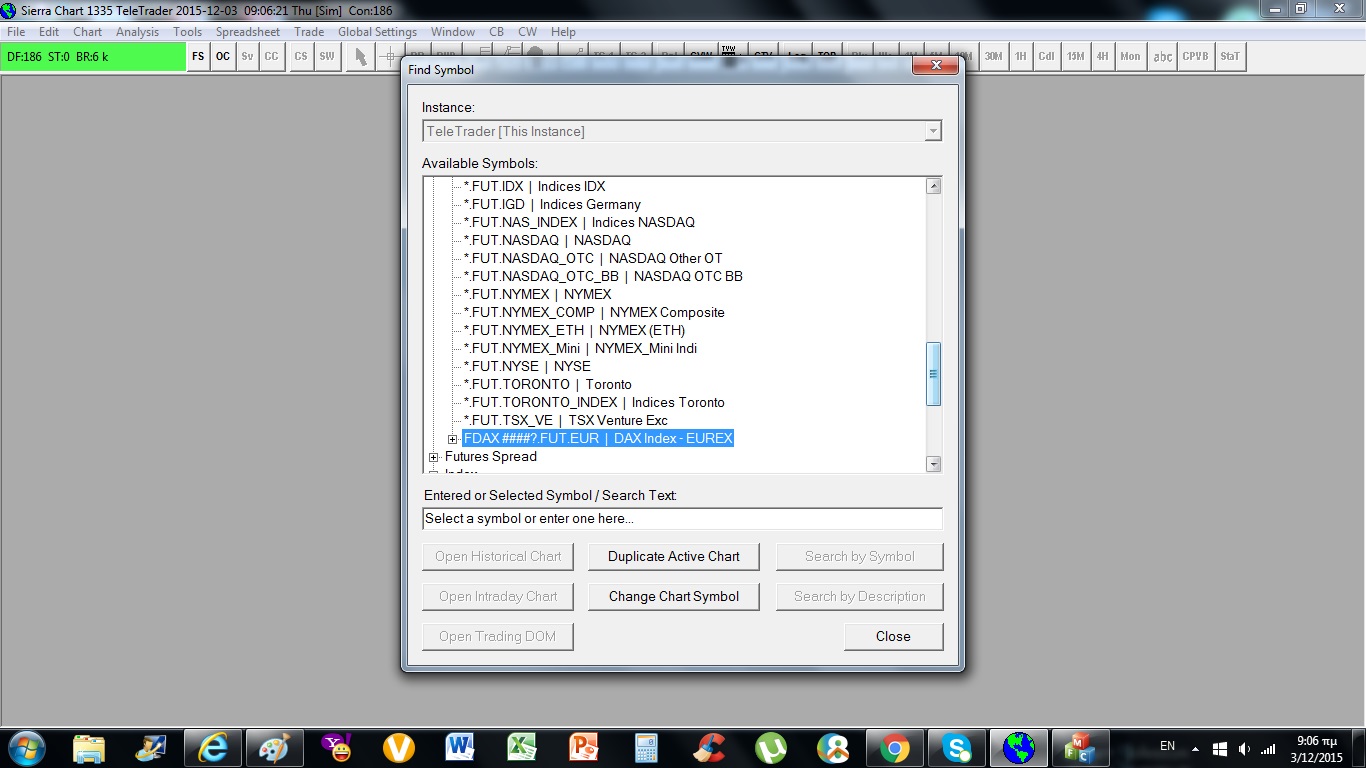Select *.FUT.IDX | Indices IDX symbol

click(535, 186)
